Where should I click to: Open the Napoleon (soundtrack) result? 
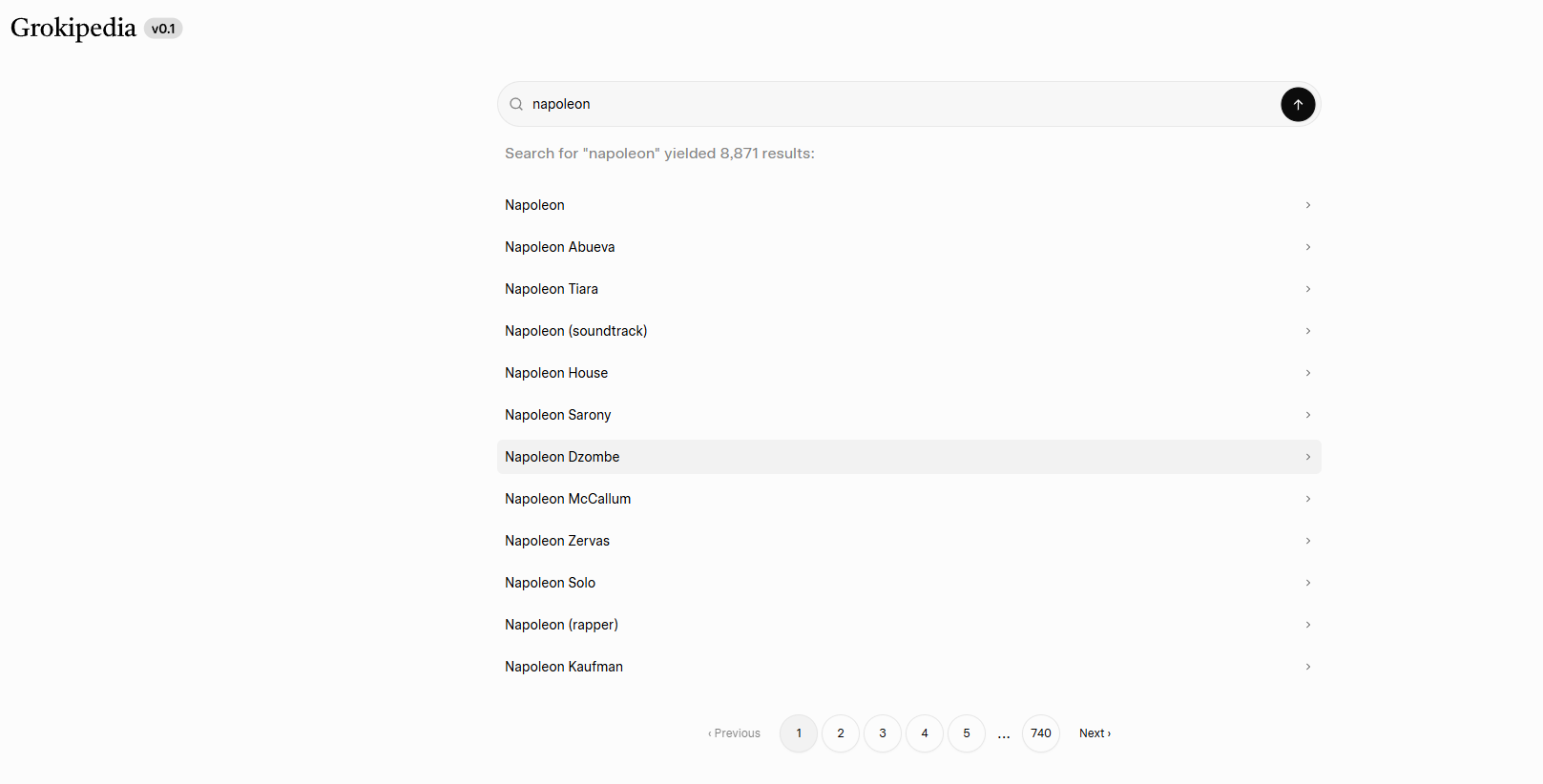coord(575,331)
